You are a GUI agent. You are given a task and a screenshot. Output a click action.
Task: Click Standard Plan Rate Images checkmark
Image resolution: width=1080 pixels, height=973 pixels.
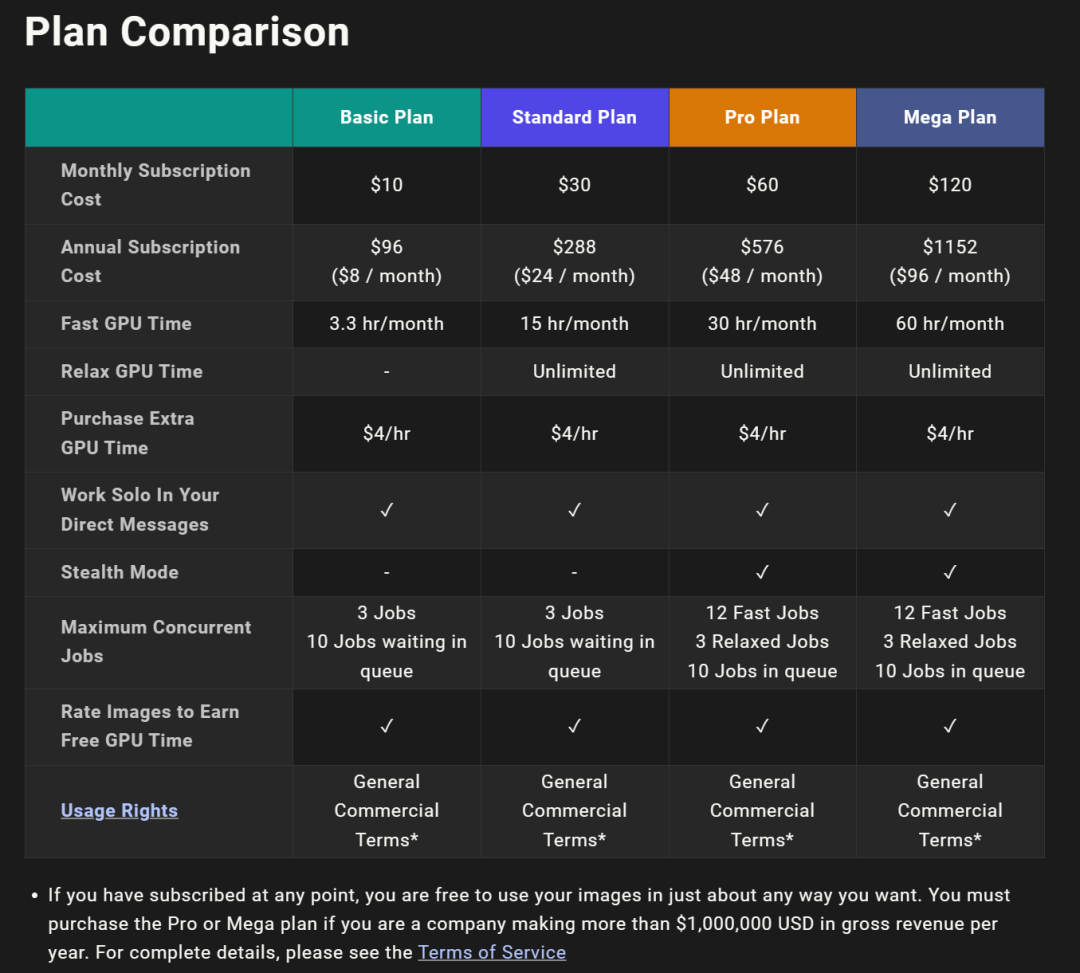(x=574, y=726)
